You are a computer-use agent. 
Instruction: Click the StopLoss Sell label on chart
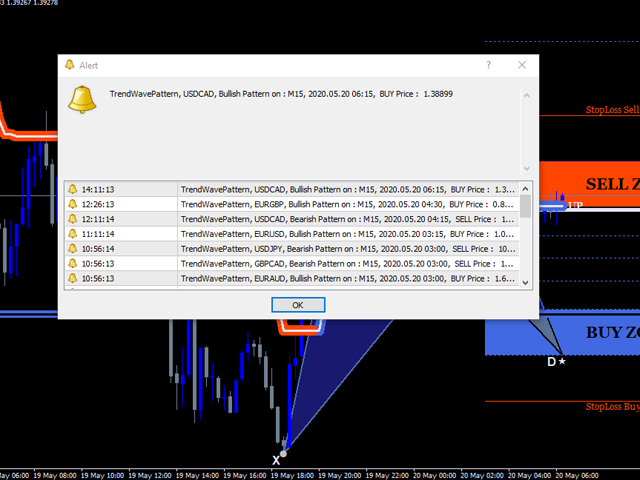[x=613, y=109]
